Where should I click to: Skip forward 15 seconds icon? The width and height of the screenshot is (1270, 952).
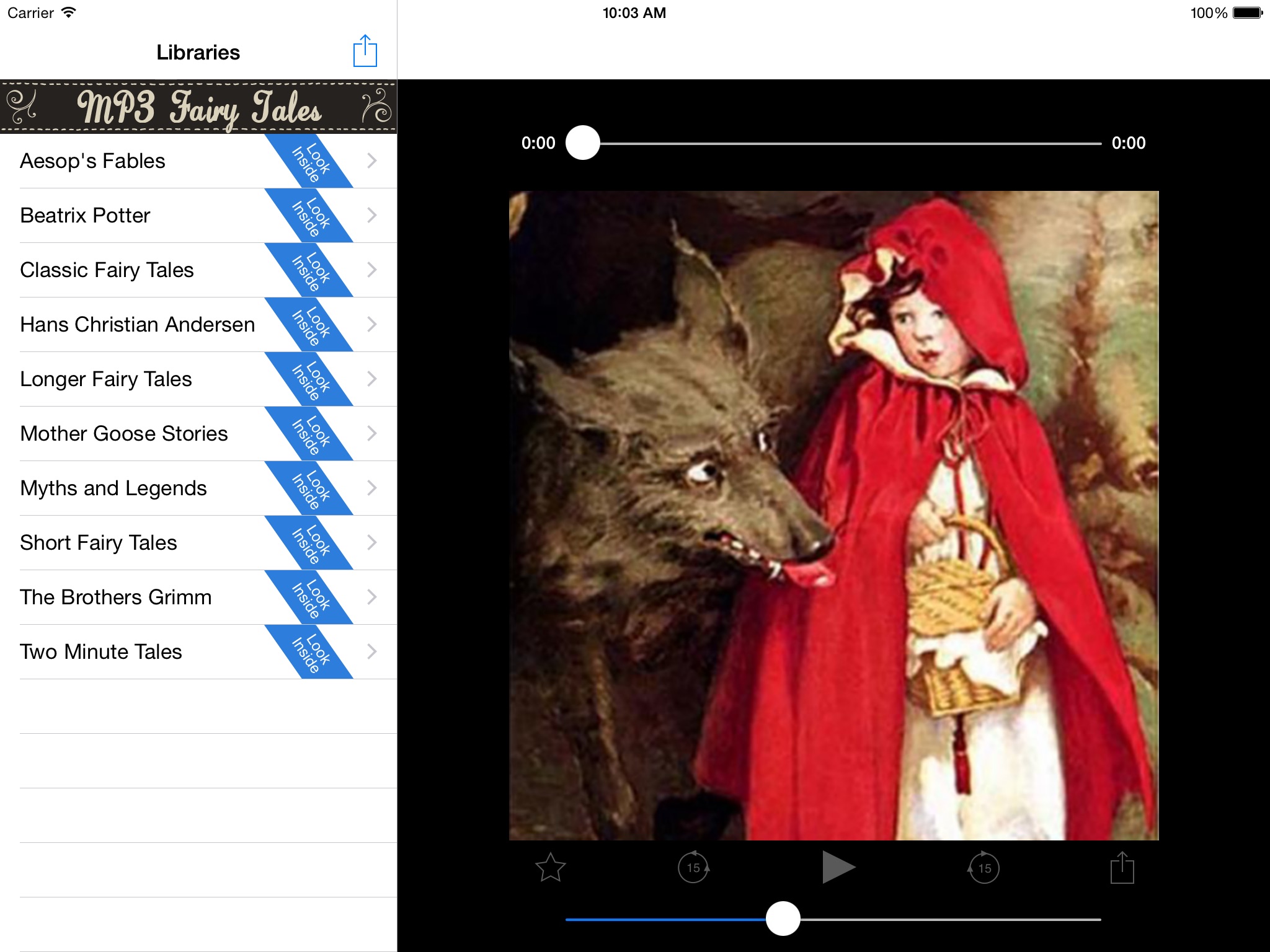[x=984, y=867]
